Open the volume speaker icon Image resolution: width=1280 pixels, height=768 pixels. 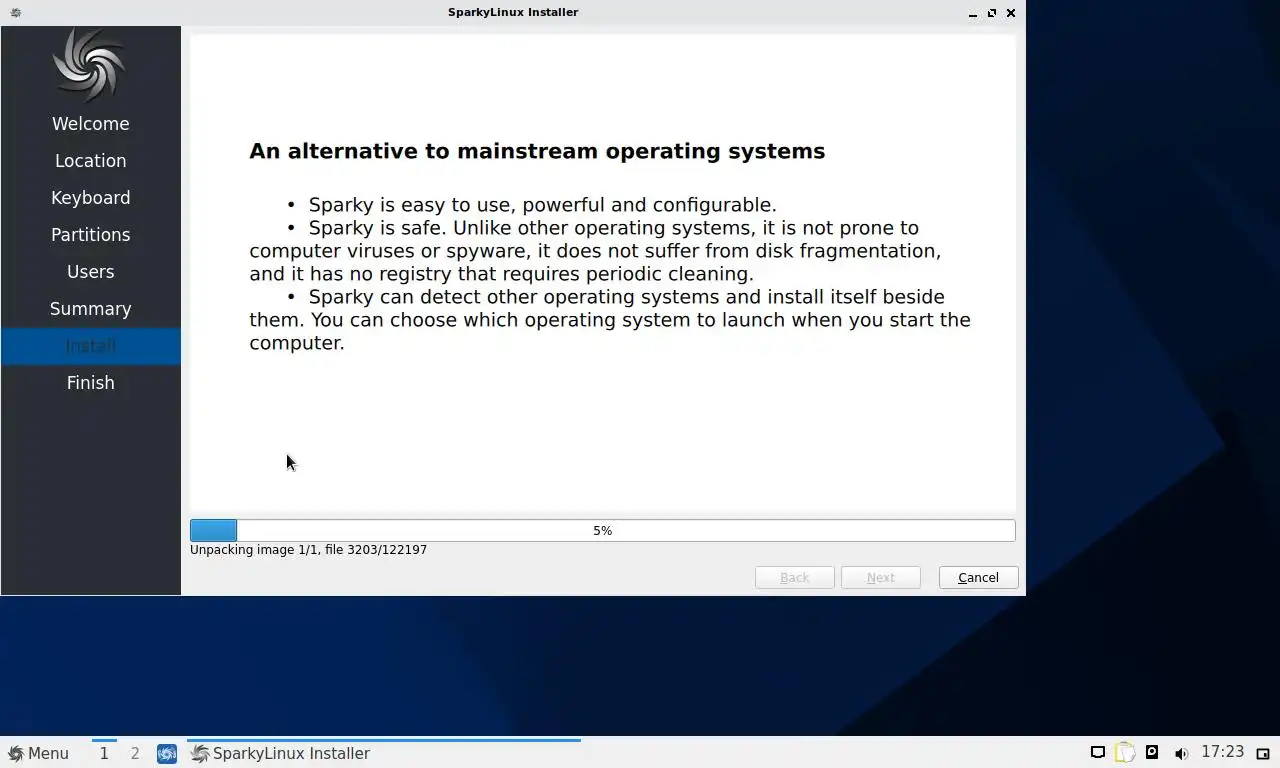1180,753
